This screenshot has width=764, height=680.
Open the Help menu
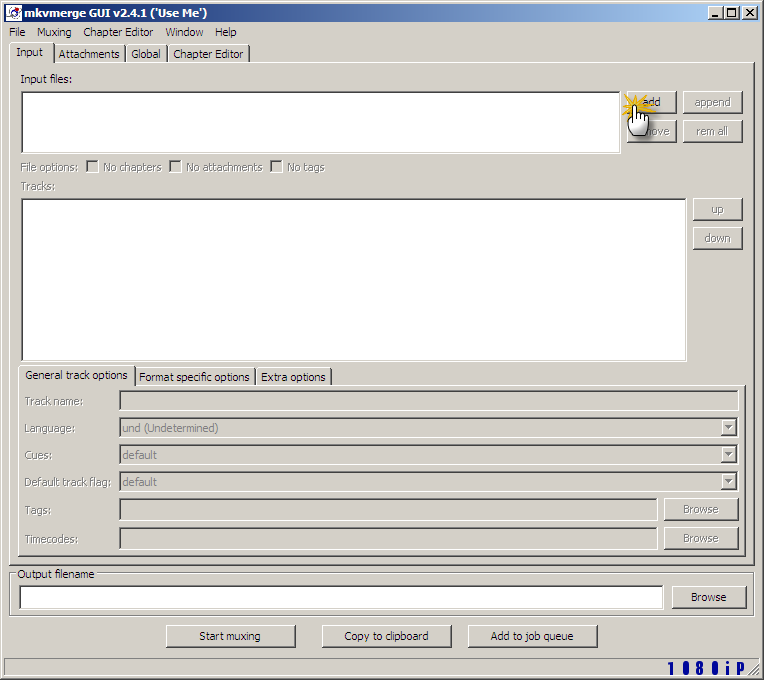[x=226, y=32]
